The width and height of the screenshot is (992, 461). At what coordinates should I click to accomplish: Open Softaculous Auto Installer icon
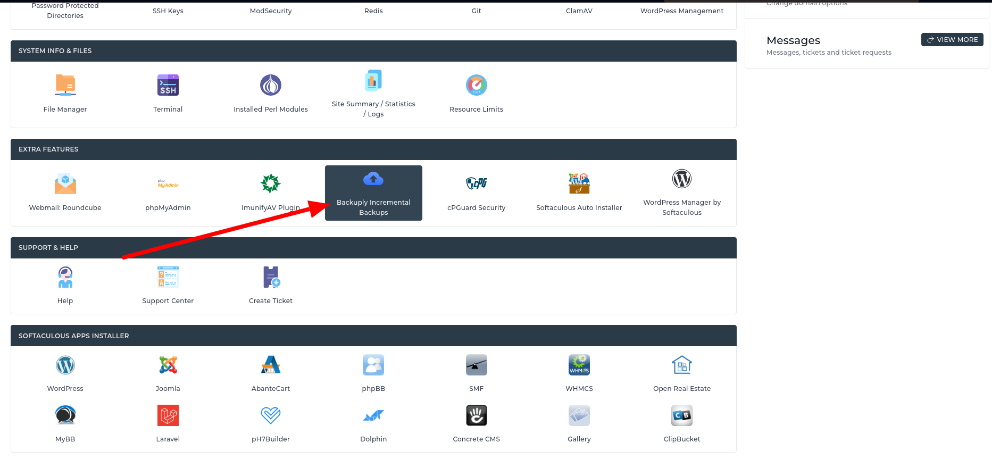[x=579, y=183]
